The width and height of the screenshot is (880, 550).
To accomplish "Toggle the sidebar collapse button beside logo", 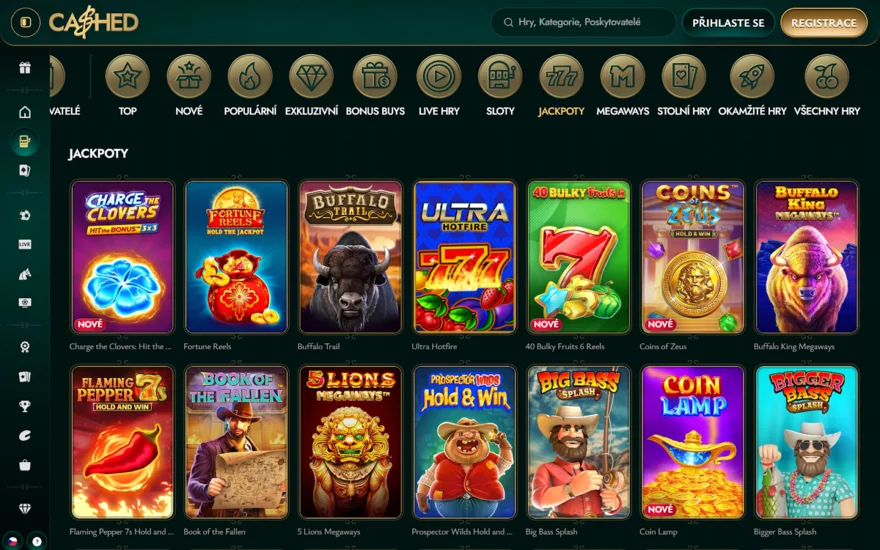I will [x=25, y=22].
